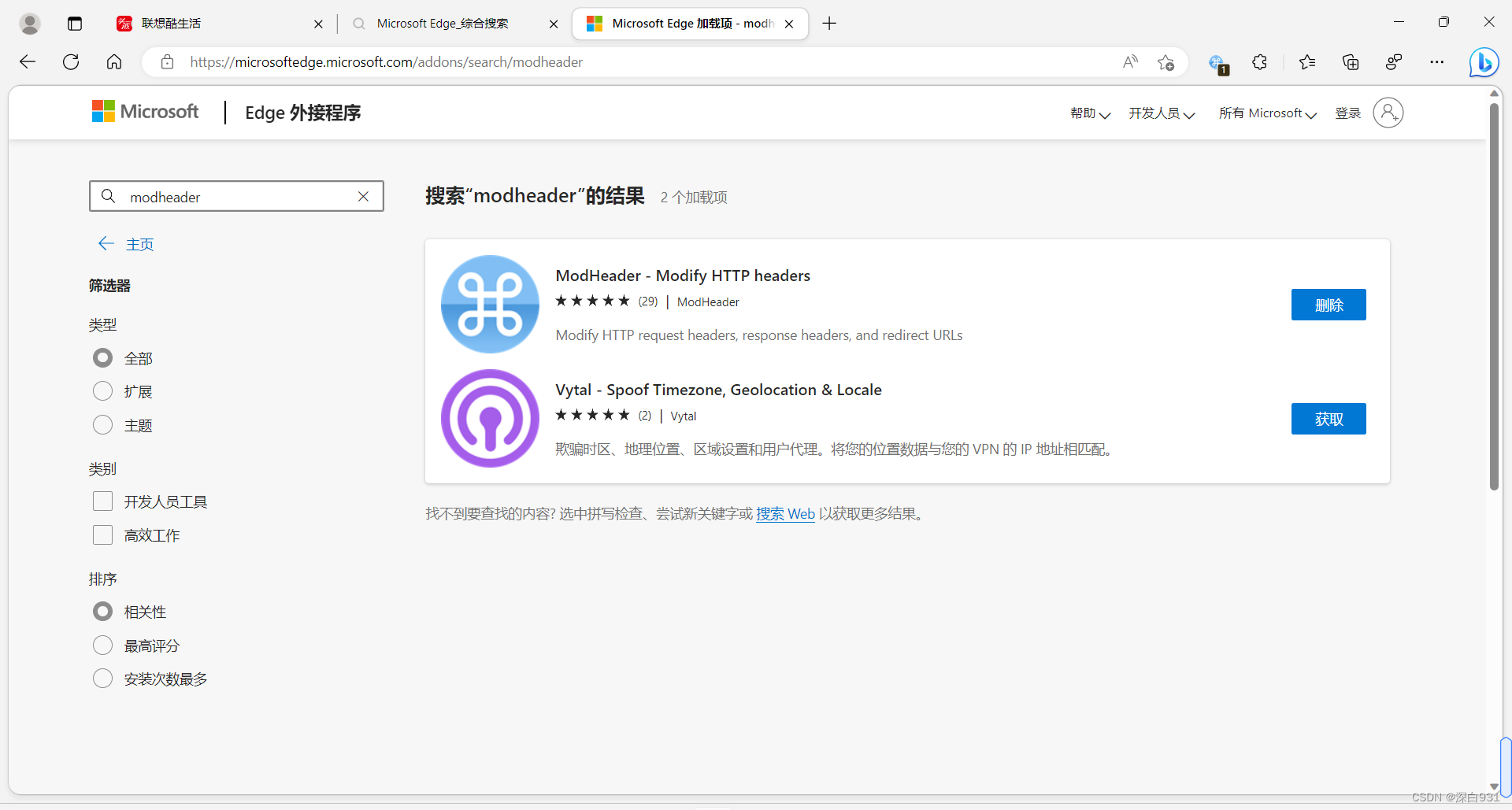Click the page vertical scrollbar thumb
The width and height of the screenshot is (1512, 810).
coord(1494,296)
